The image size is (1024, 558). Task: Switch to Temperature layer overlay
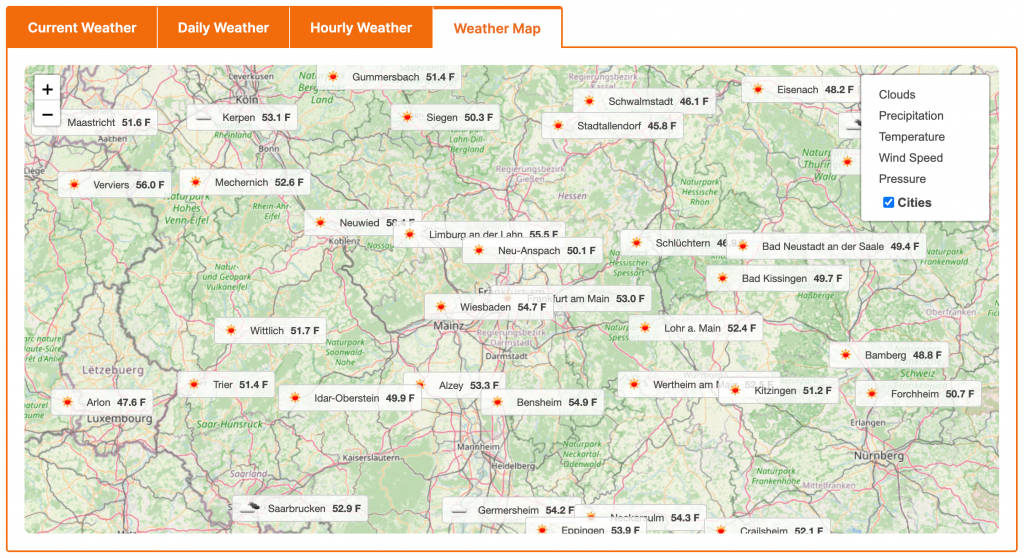coord(911,137)
